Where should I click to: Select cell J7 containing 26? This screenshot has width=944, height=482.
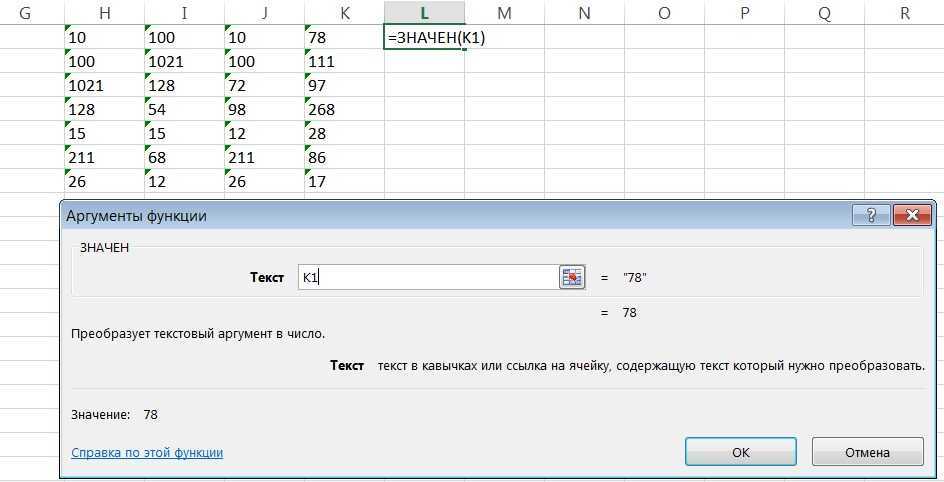click(x=264, y=182)
